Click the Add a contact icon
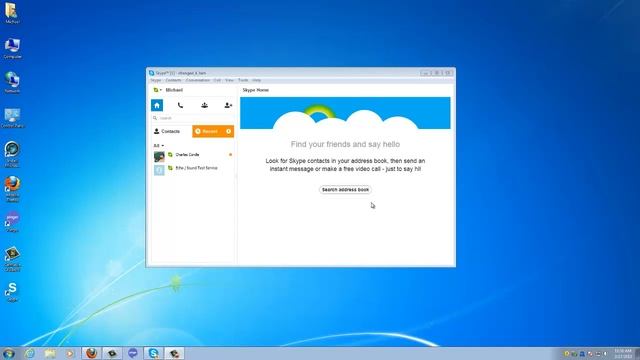Screen dimensions: 640x360 [228, 105]
